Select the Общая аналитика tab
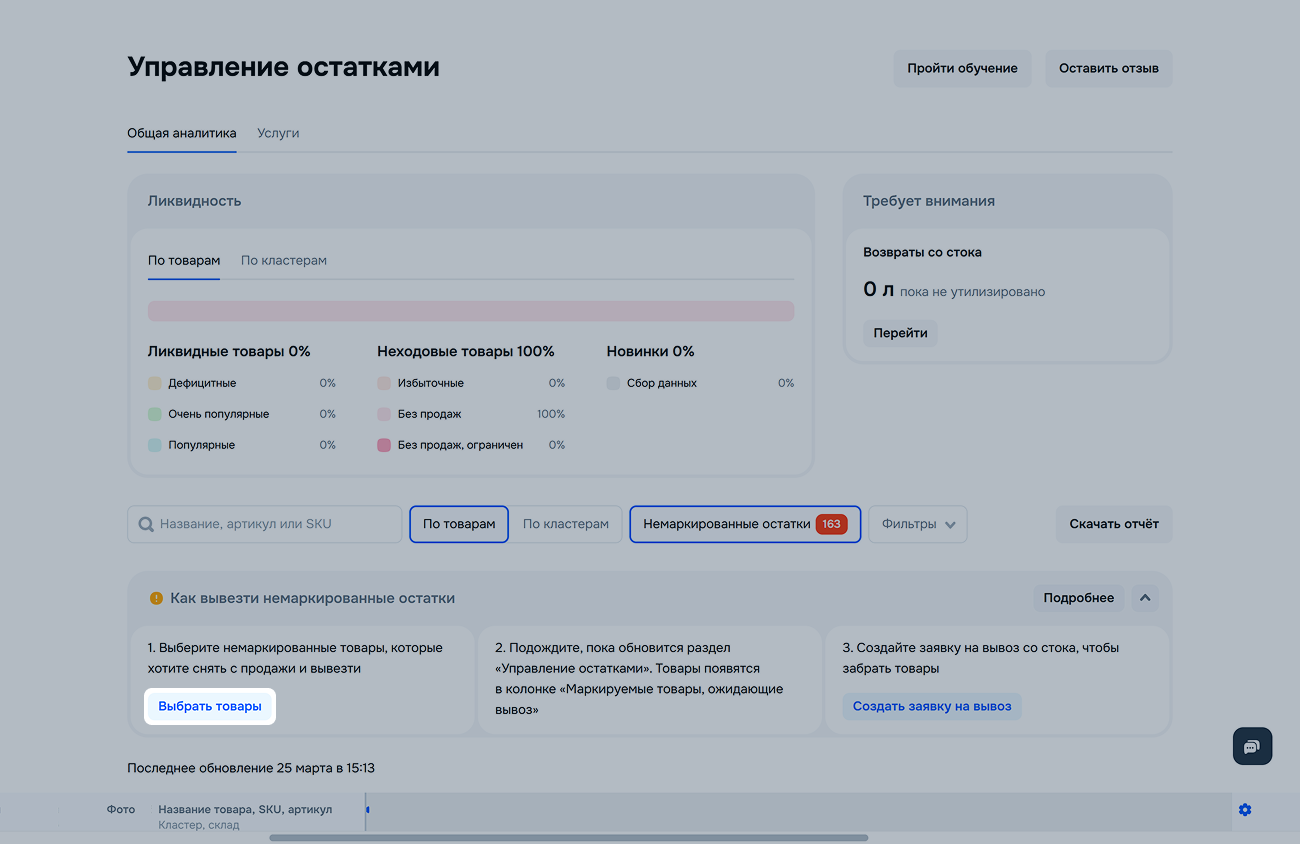This screenshot has width=1300, height=844. pyautogui.click(x=182, y=133)
